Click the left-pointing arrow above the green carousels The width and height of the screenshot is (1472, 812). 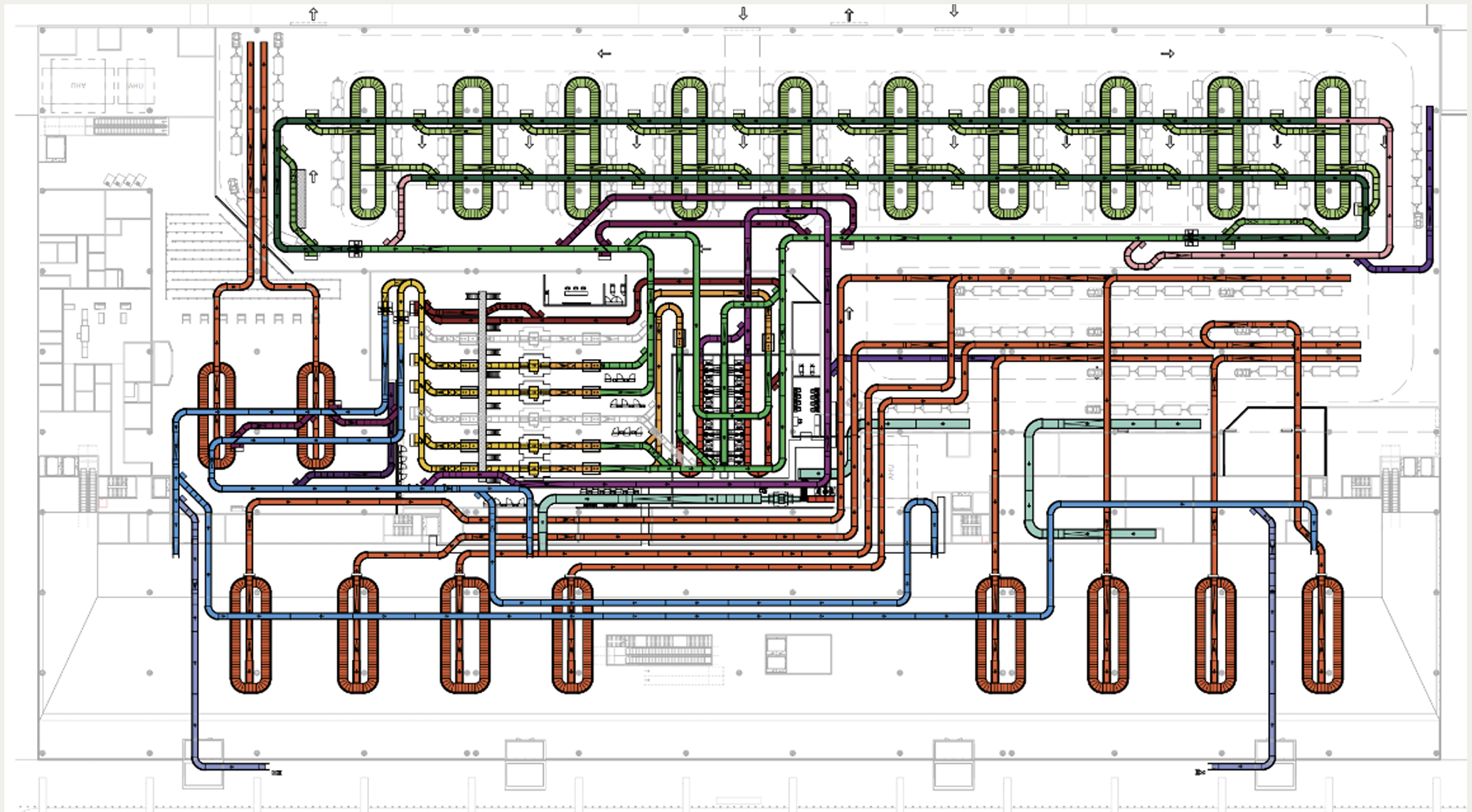604,53
